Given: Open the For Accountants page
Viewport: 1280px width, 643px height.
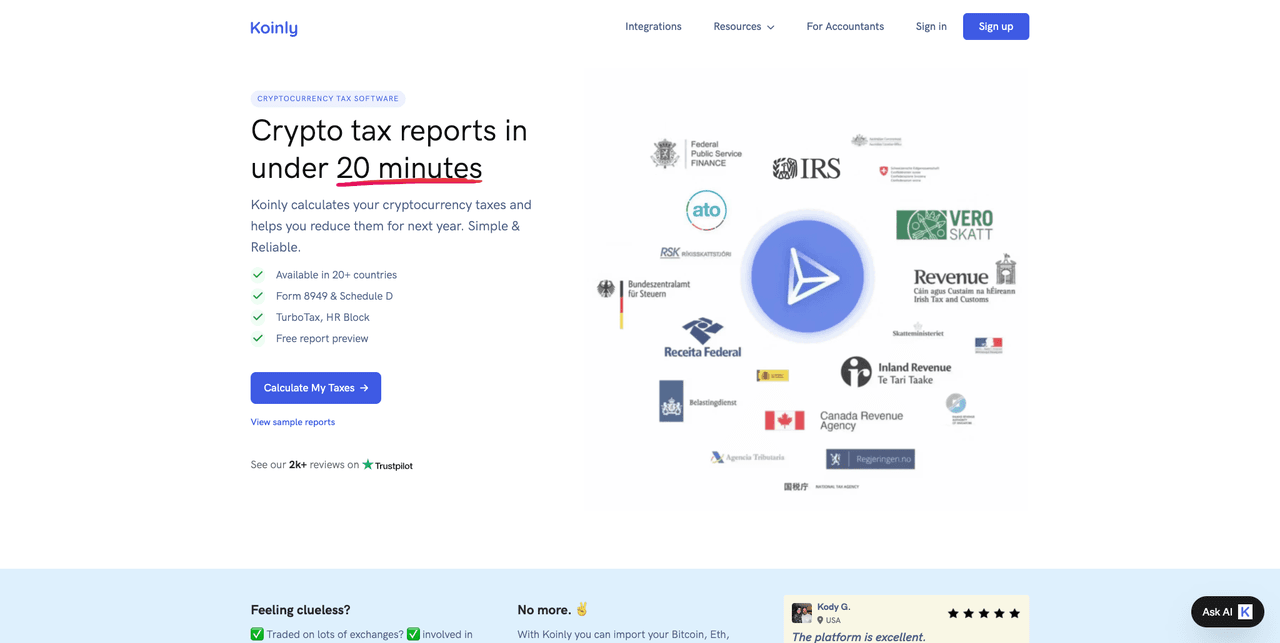Looking at the screenshot, I should (x=845, y=27).
